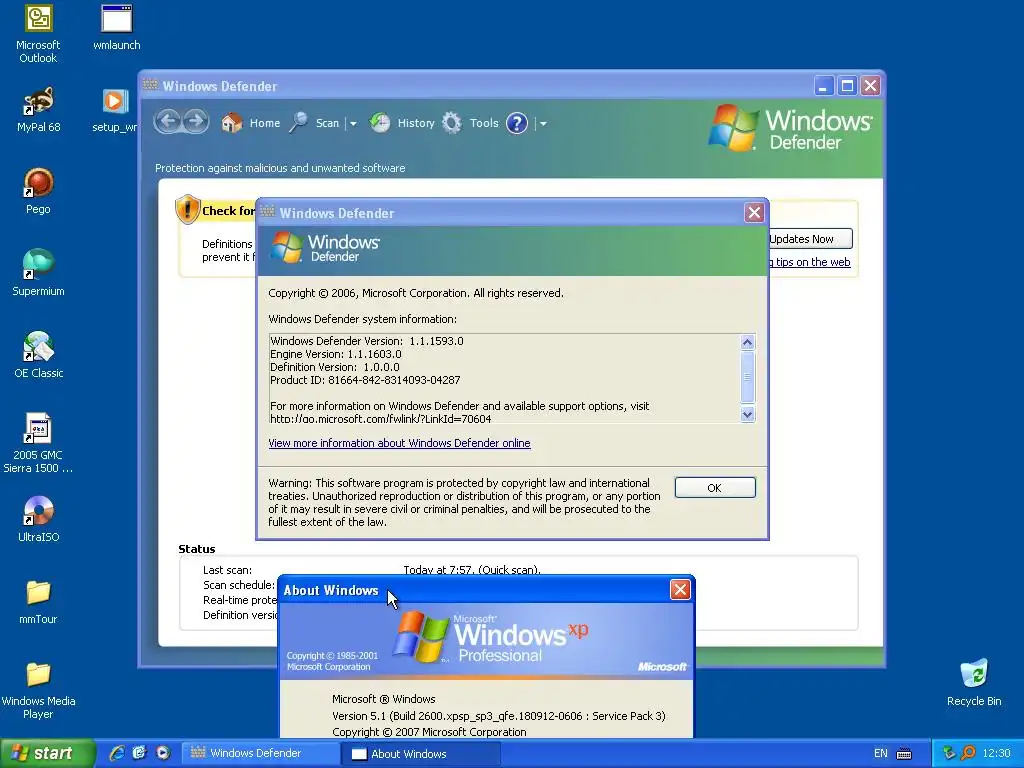Click the second Quick Launch email icon

coord(140,753)
